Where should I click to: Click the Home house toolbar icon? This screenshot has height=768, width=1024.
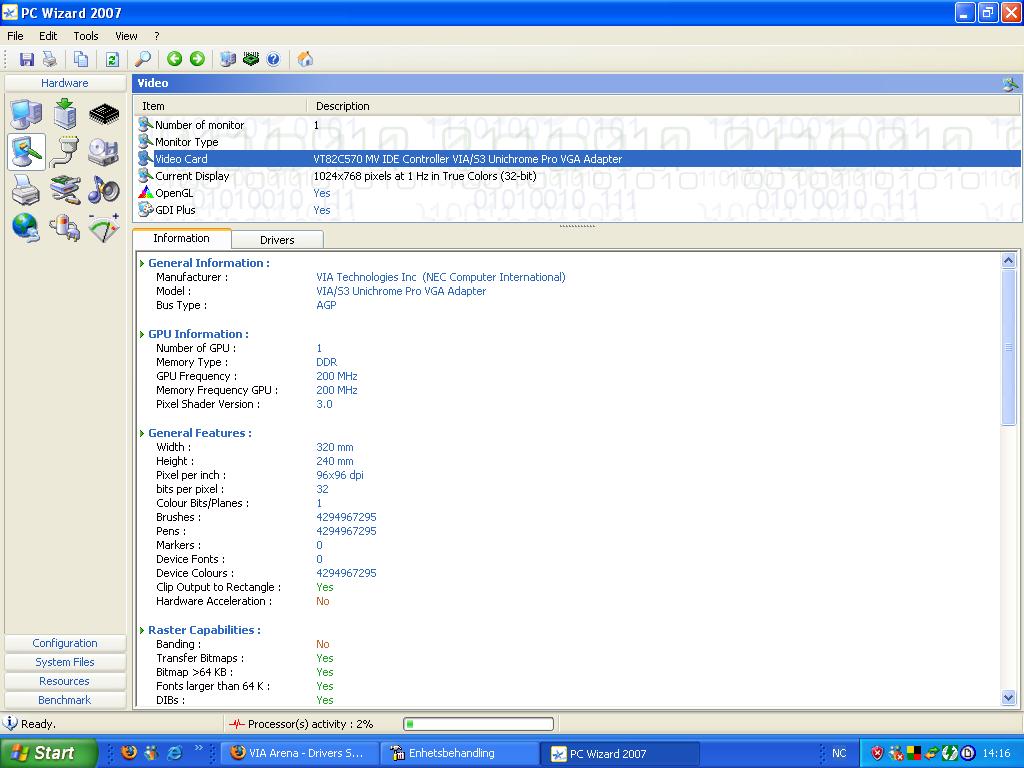pyautogui.click(x=305, y=59)
